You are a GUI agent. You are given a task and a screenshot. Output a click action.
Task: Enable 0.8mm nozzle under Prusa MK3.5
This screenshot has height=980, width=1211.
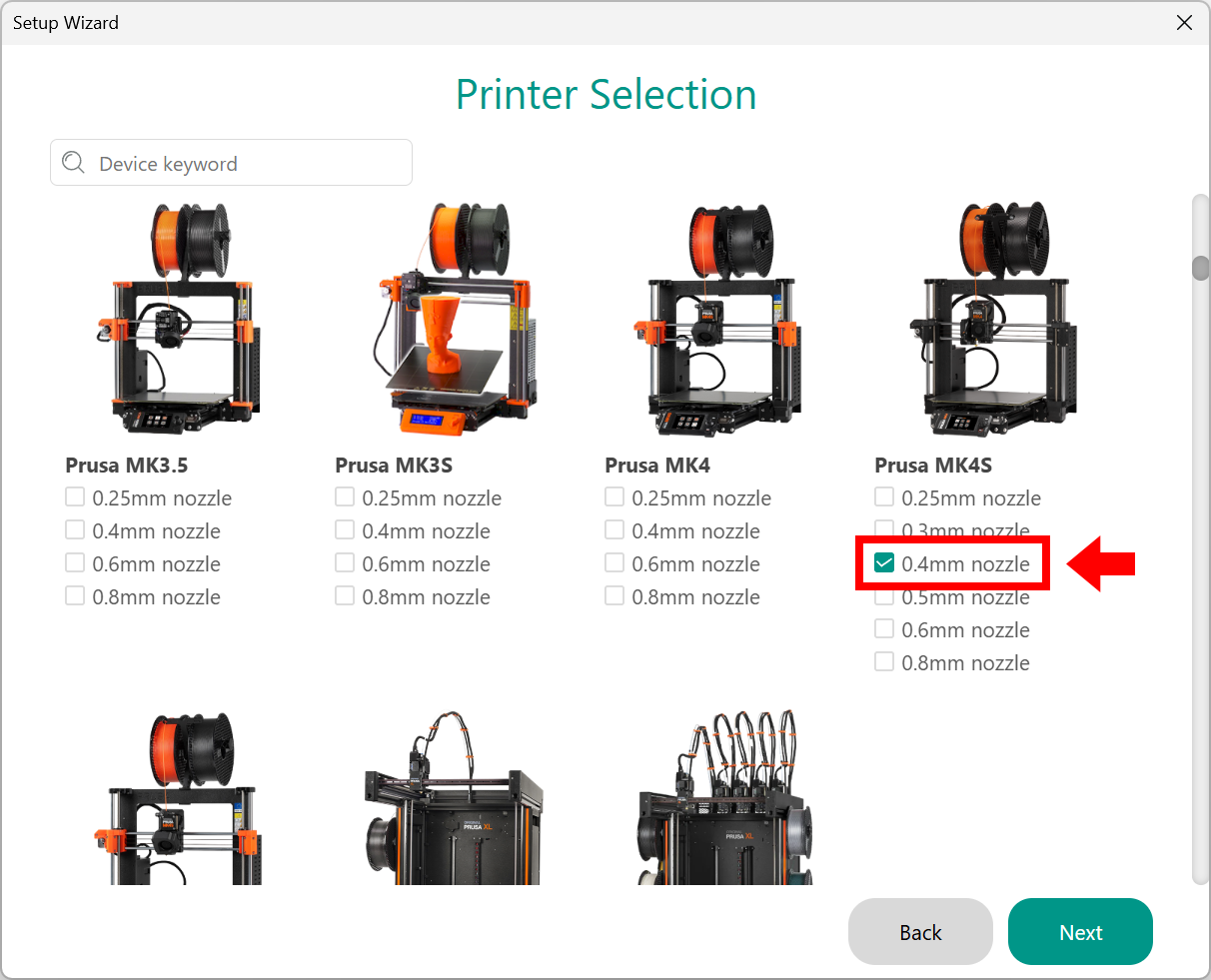click(75, 596)
